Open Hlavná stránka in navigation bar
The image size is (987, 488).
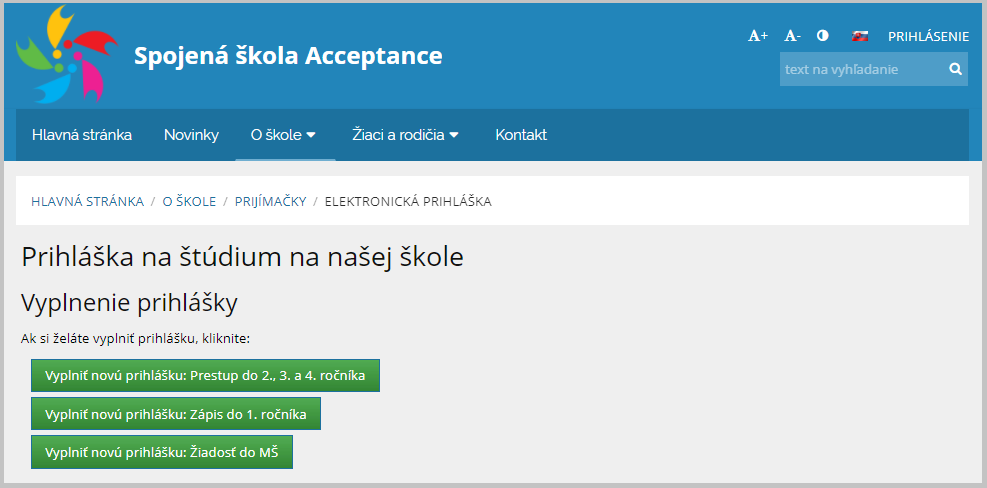(x=82, y=135)
